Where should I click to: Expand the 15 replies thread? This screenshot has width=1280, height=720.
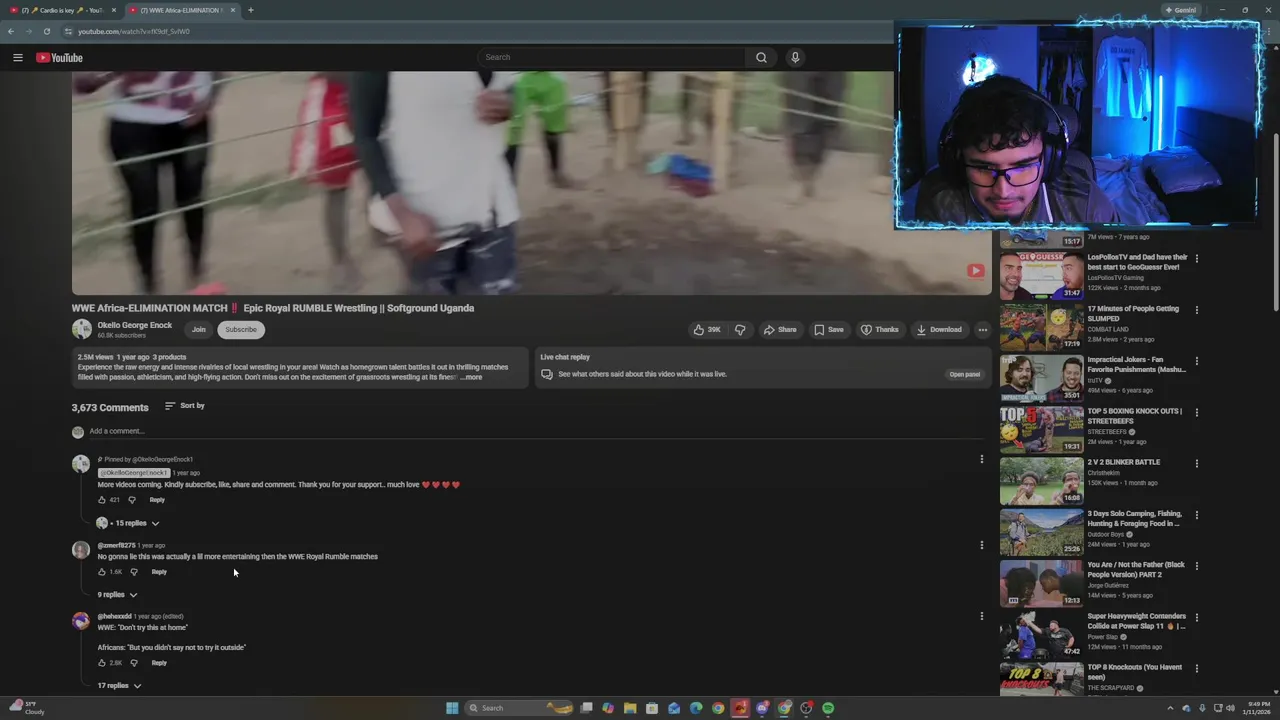click(128, 523)
